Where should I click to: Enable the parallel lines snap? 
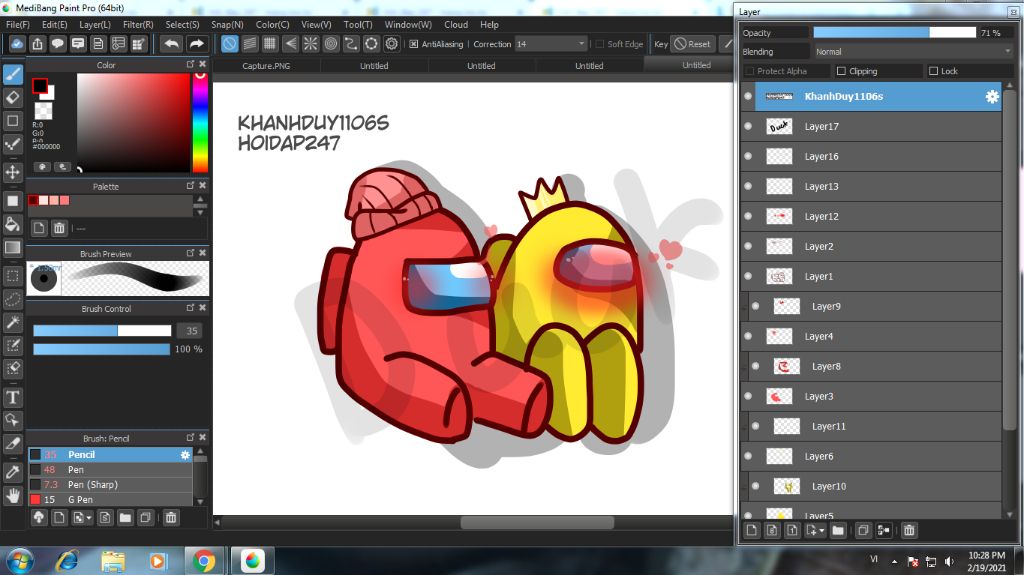coord(249,44)
